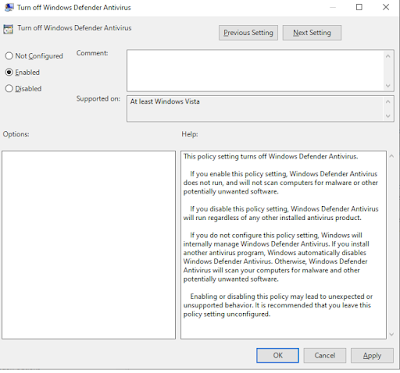
Task: Click the Comment box up arrow
Action: tap(388, 56)
